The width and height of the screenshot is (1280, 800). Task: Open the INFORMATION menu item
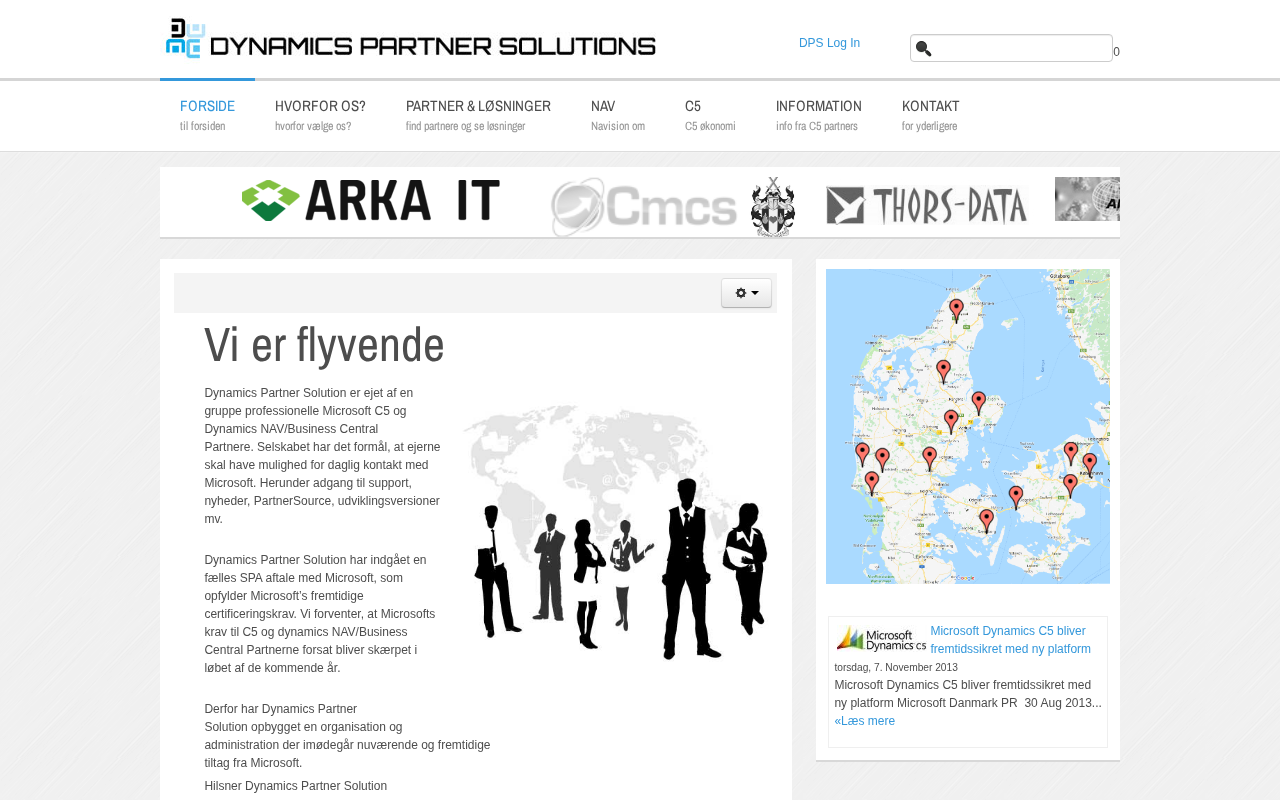[819, 116]
